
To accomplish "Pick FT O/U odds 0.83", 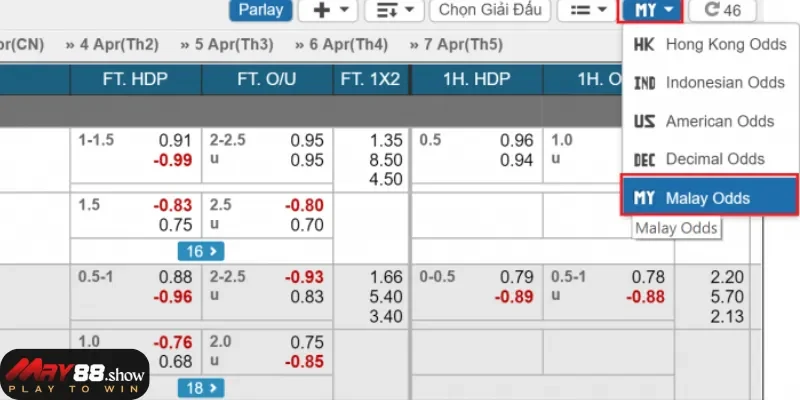I will point(307,296).
